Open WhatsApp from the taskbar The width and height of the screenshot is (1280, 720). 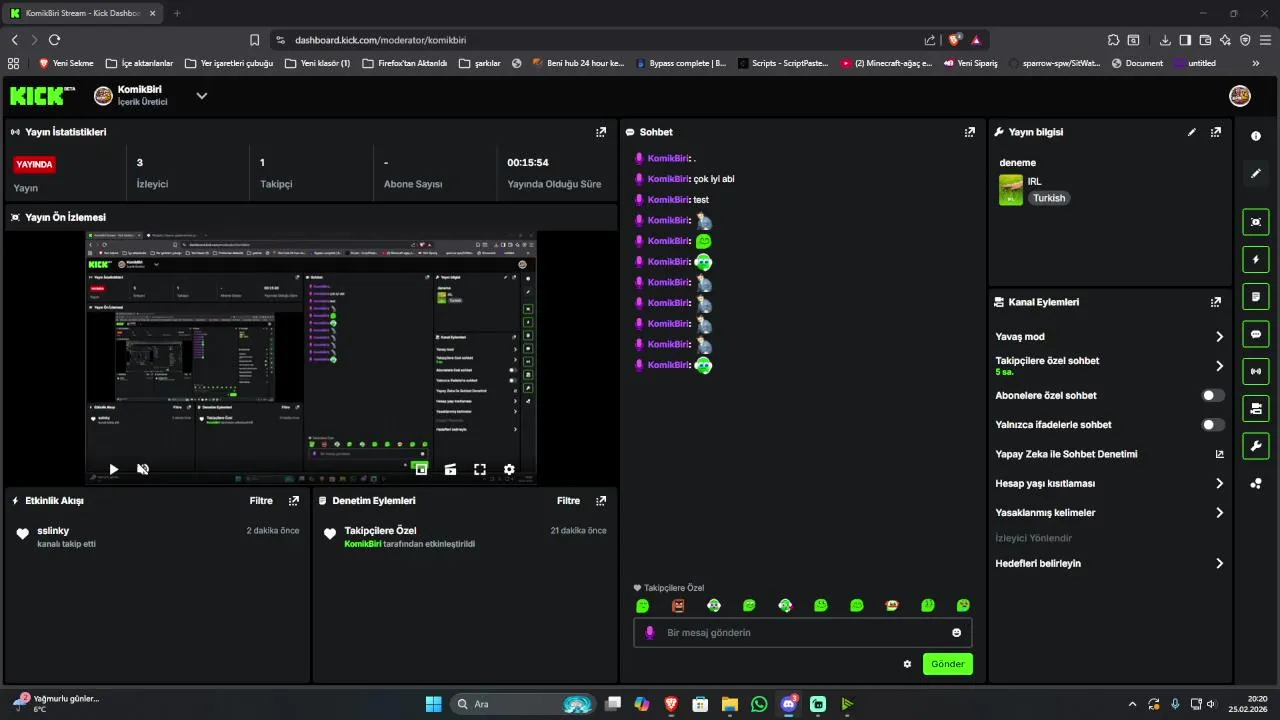tap(759, 704)
